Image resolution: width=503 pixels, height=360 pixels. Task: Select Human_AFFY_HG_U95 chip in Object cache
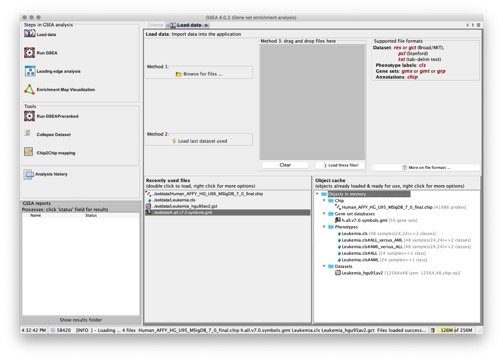(x=400, y=207)
